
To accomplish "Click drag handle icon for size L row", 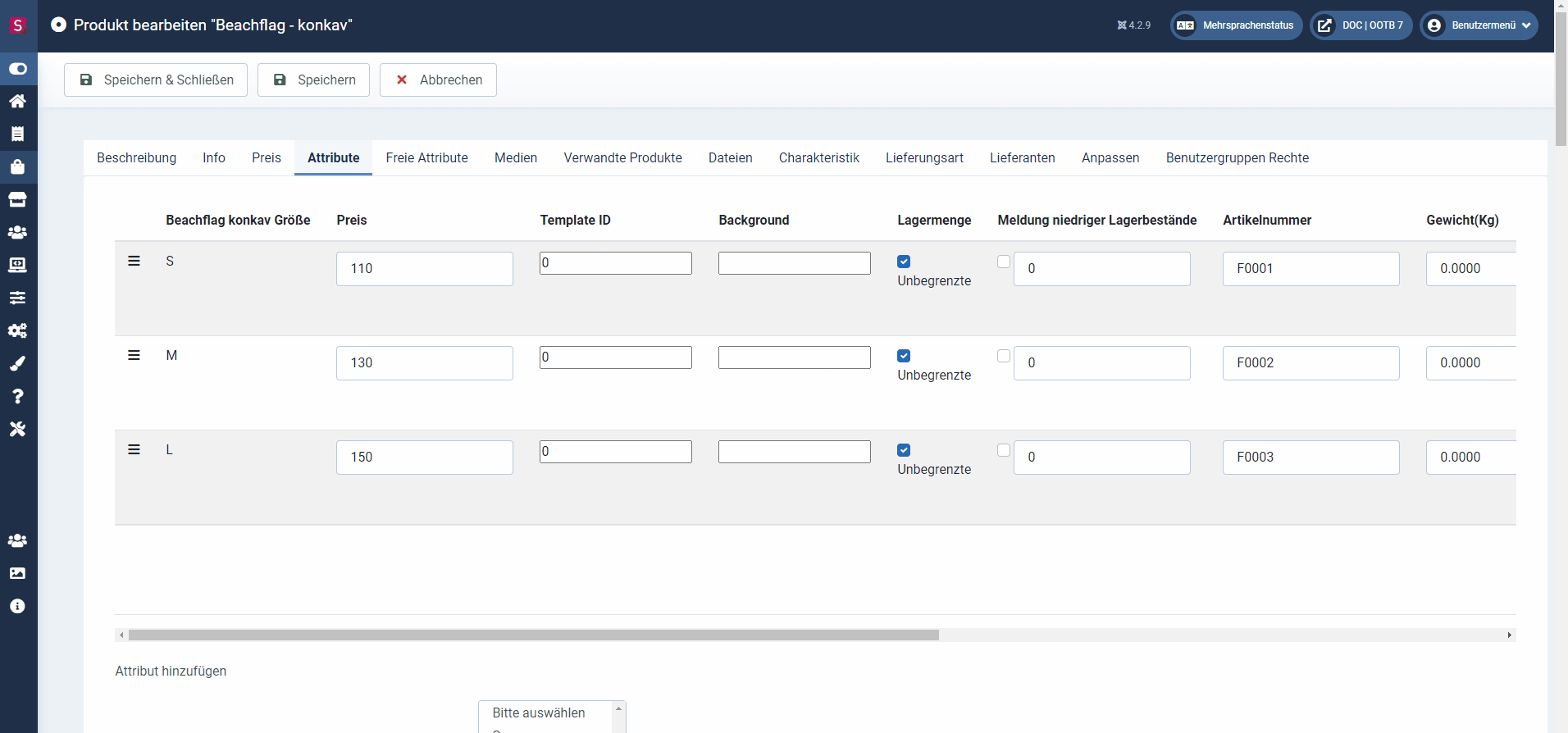I will 134,449.
